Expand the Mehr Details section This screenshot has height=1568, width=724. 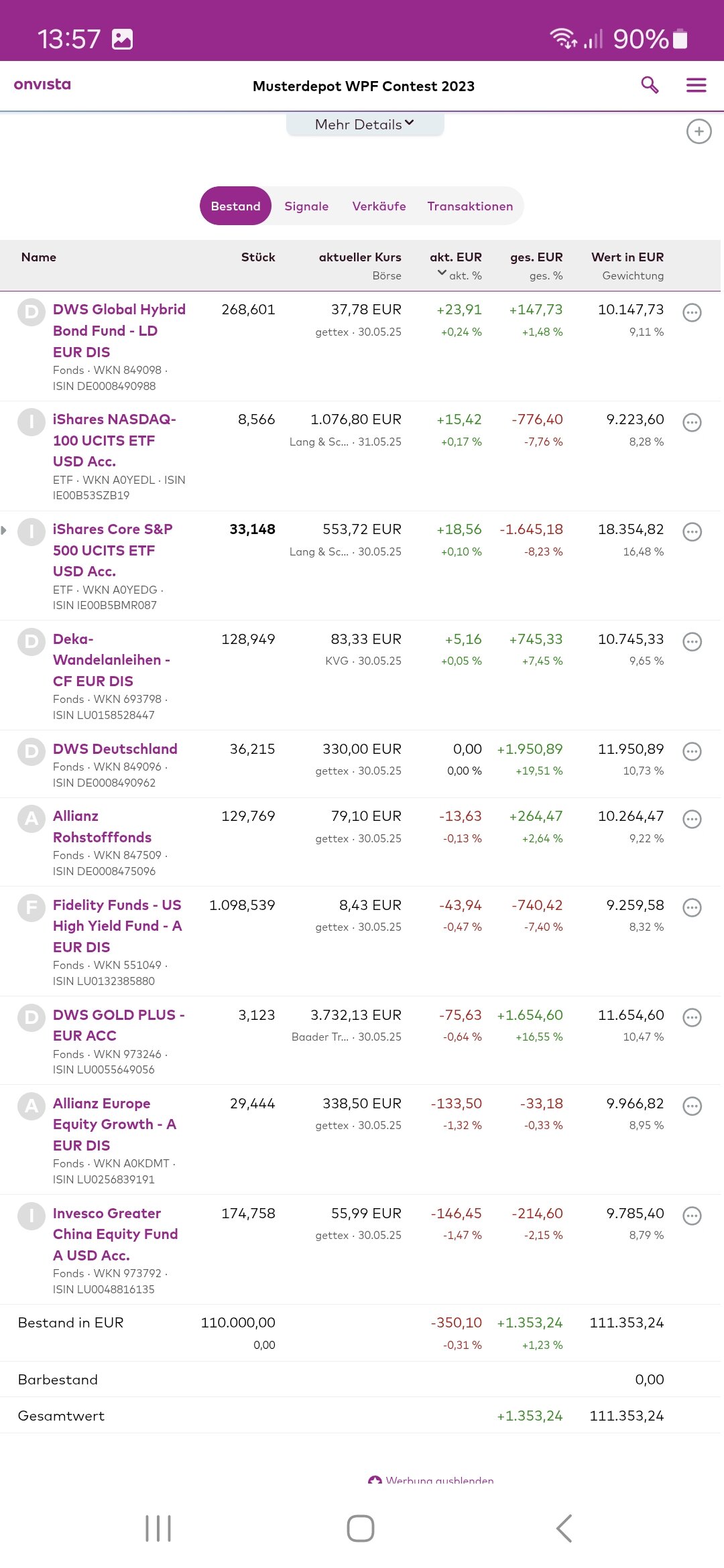(x=365, y=125)
